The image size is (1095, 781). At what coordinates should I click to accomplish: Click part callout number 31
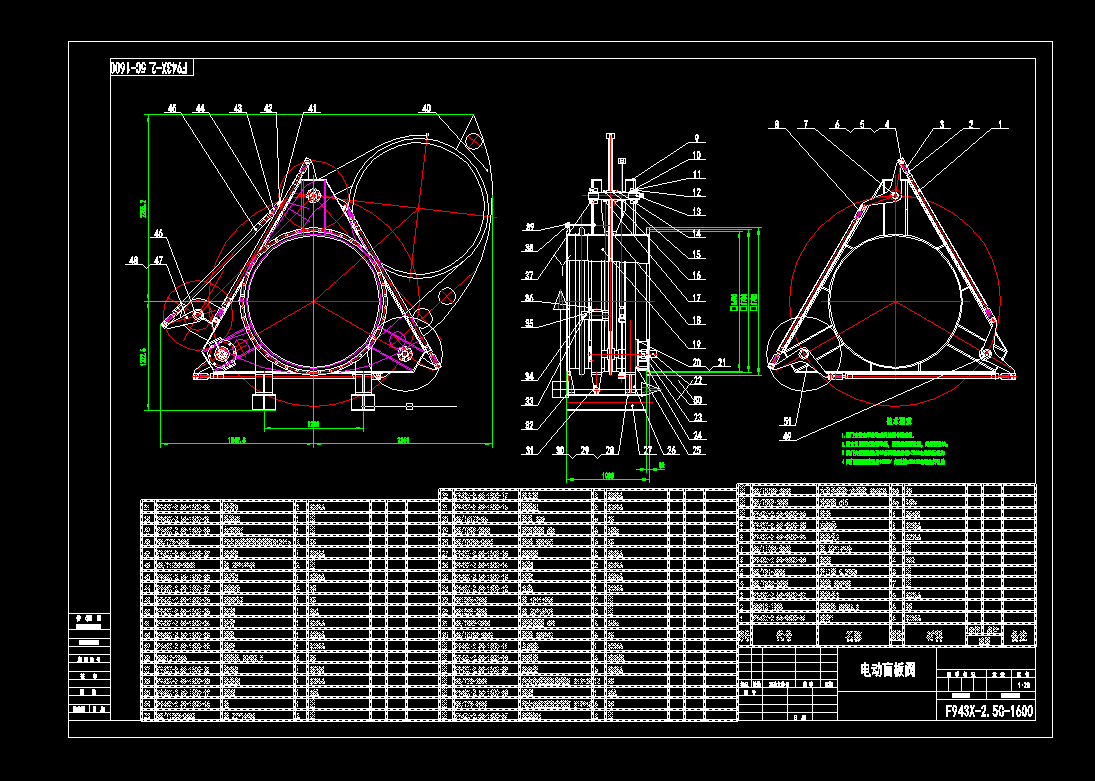tap(529, 451)
